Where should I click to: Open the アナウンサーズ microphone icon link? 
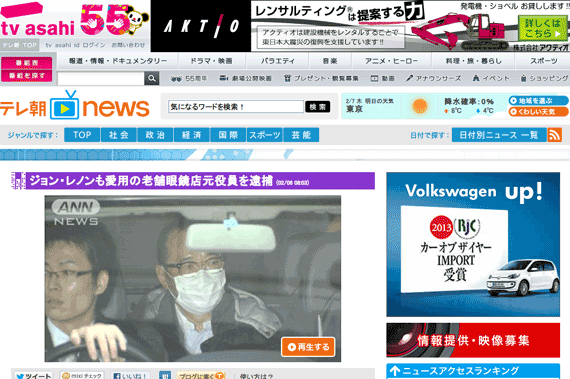433,78
